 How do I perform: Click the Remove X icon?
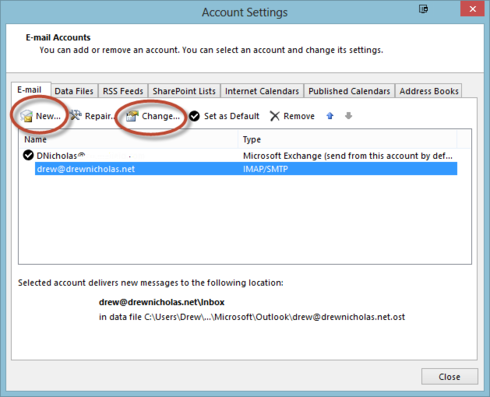point(274,116)
